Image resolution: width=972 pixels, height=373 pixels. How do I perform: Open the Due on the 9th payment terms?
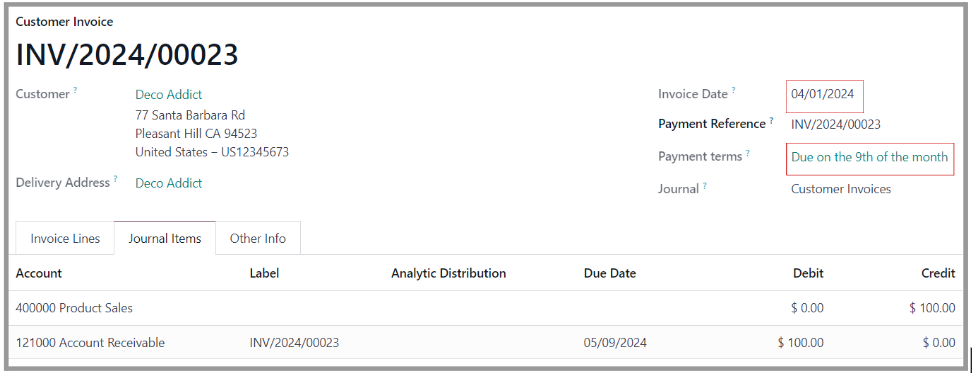click(x=869, y=157)
